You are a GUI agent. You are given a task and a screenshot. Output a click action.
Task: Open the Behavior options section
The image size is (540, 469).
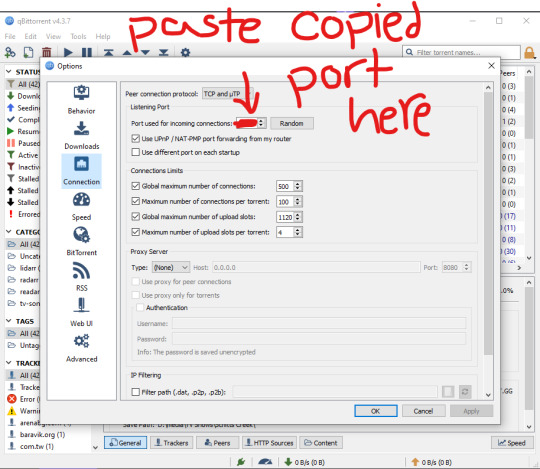[81, 100]
